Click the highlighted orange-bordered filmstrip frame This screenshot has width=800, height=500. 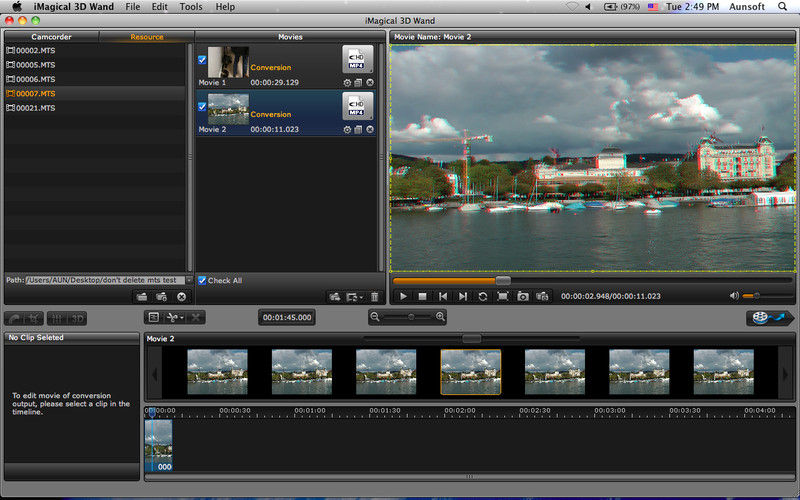[470, 371]
